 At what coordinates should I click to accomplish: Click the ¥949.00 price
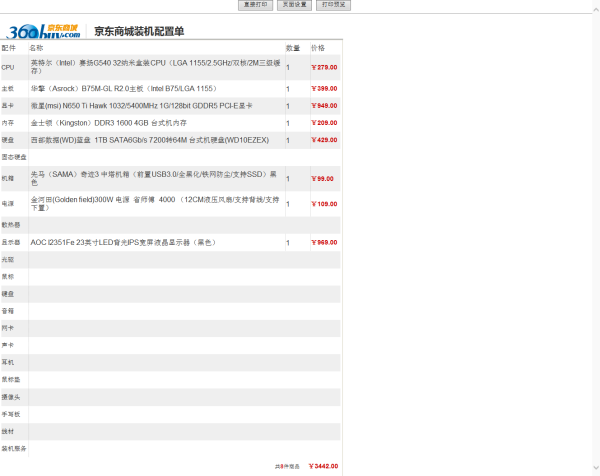[324, 106]
